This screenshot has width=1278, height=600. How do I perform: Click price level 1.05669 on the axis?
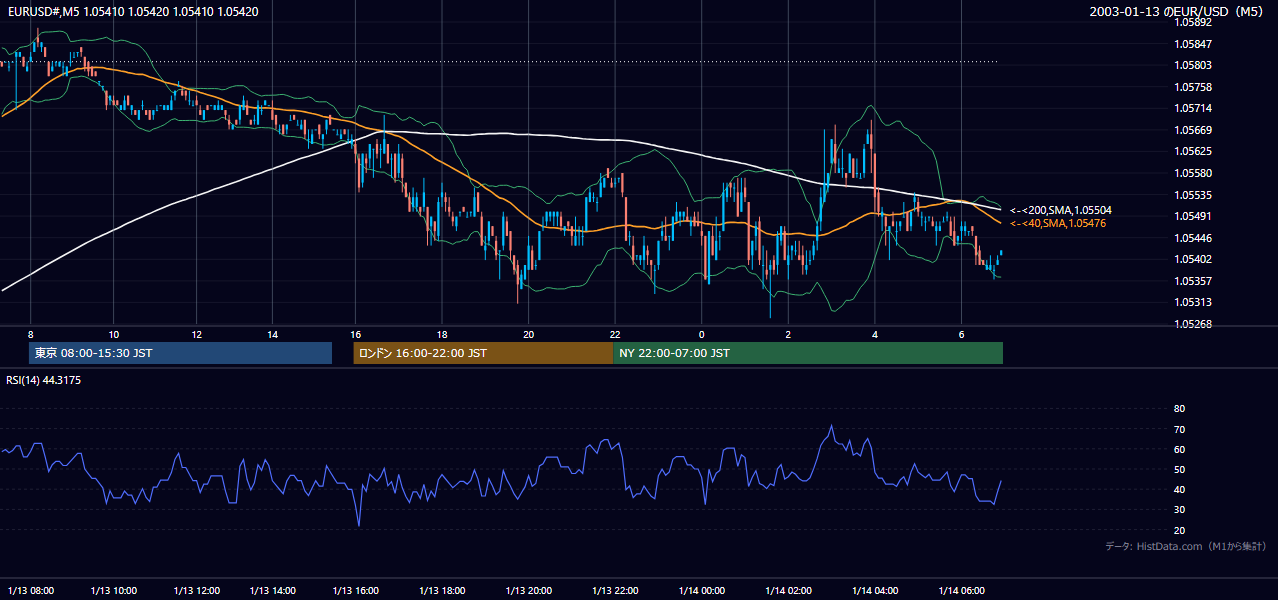tap(1193, 130)
